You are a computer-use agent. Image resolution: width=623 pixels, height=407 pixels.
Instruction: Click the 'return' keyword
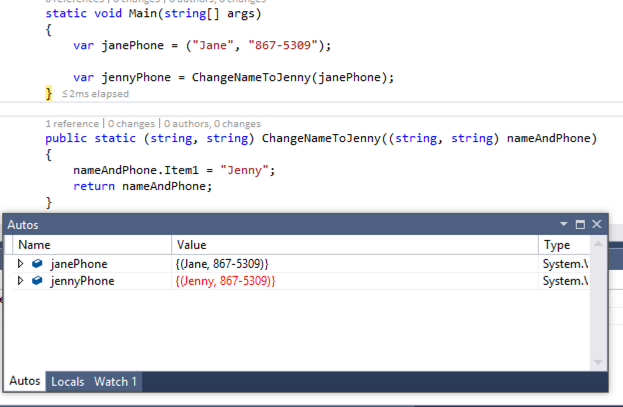point(94,186)
